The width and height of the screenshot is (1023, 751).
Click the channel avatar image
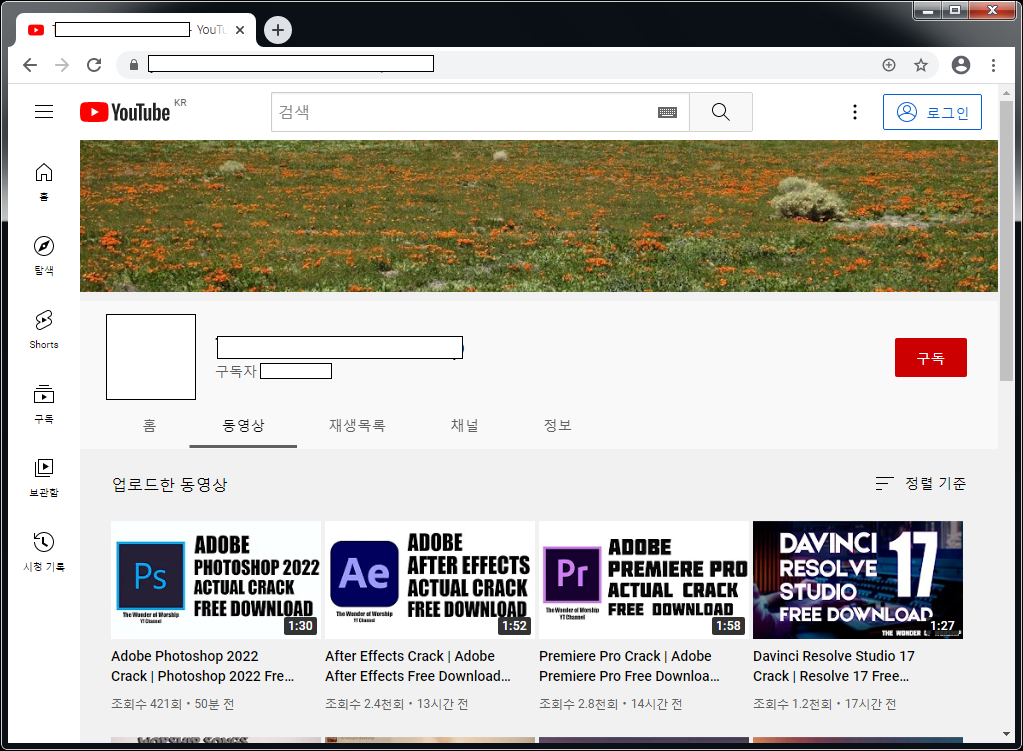[151, 357]
